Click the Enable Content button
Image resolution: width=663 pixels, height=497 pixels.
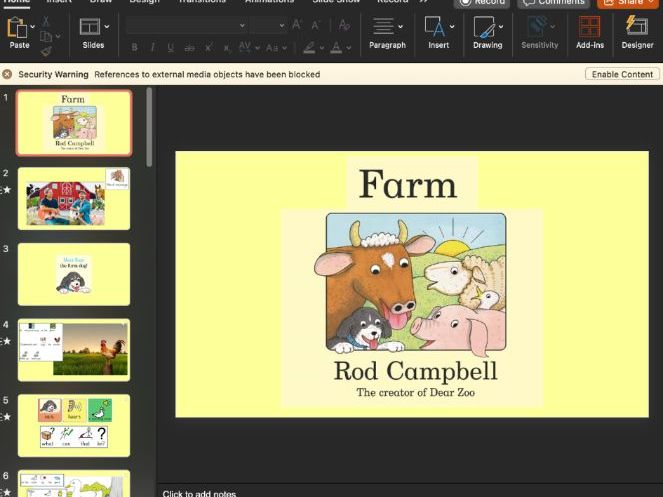622,74
